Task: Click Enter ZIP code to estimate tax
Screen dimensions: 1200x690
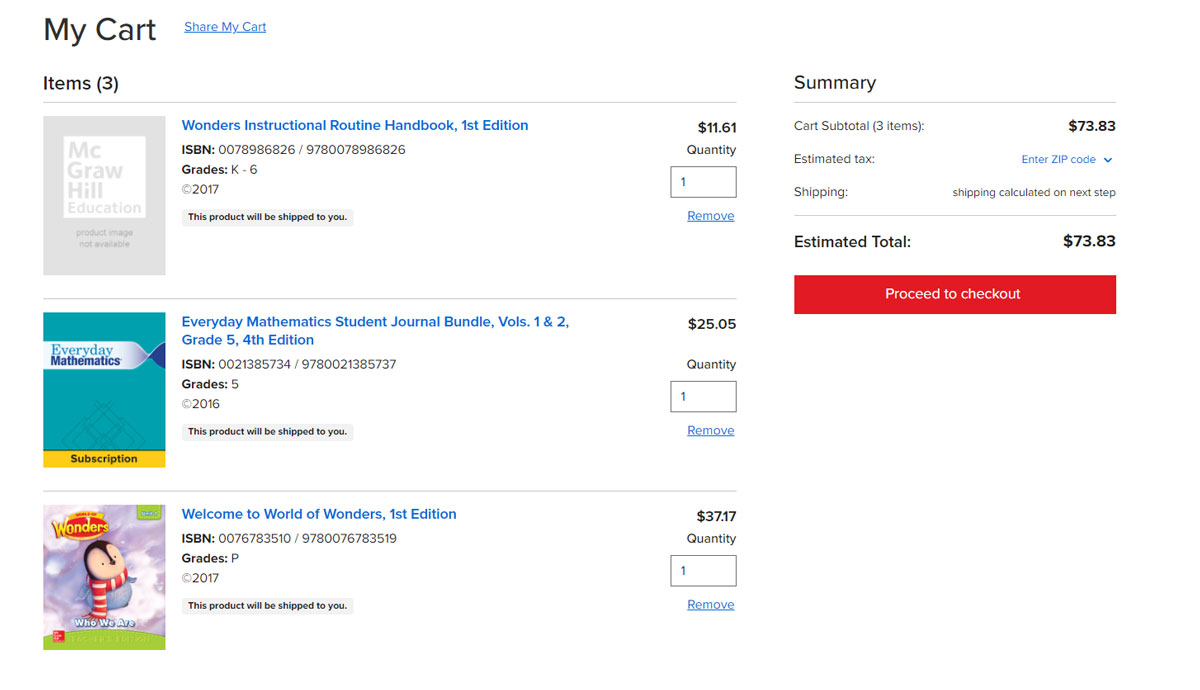Action: [1055, 158]
